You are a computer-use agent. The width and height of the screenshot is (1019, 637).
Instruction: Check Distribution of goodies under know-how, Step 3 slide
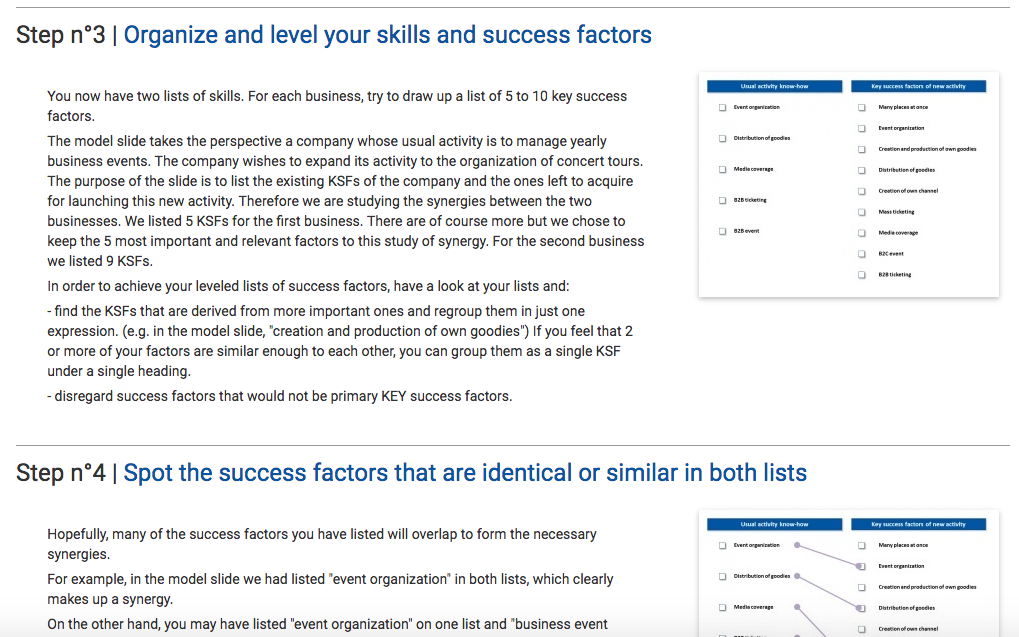723,138
